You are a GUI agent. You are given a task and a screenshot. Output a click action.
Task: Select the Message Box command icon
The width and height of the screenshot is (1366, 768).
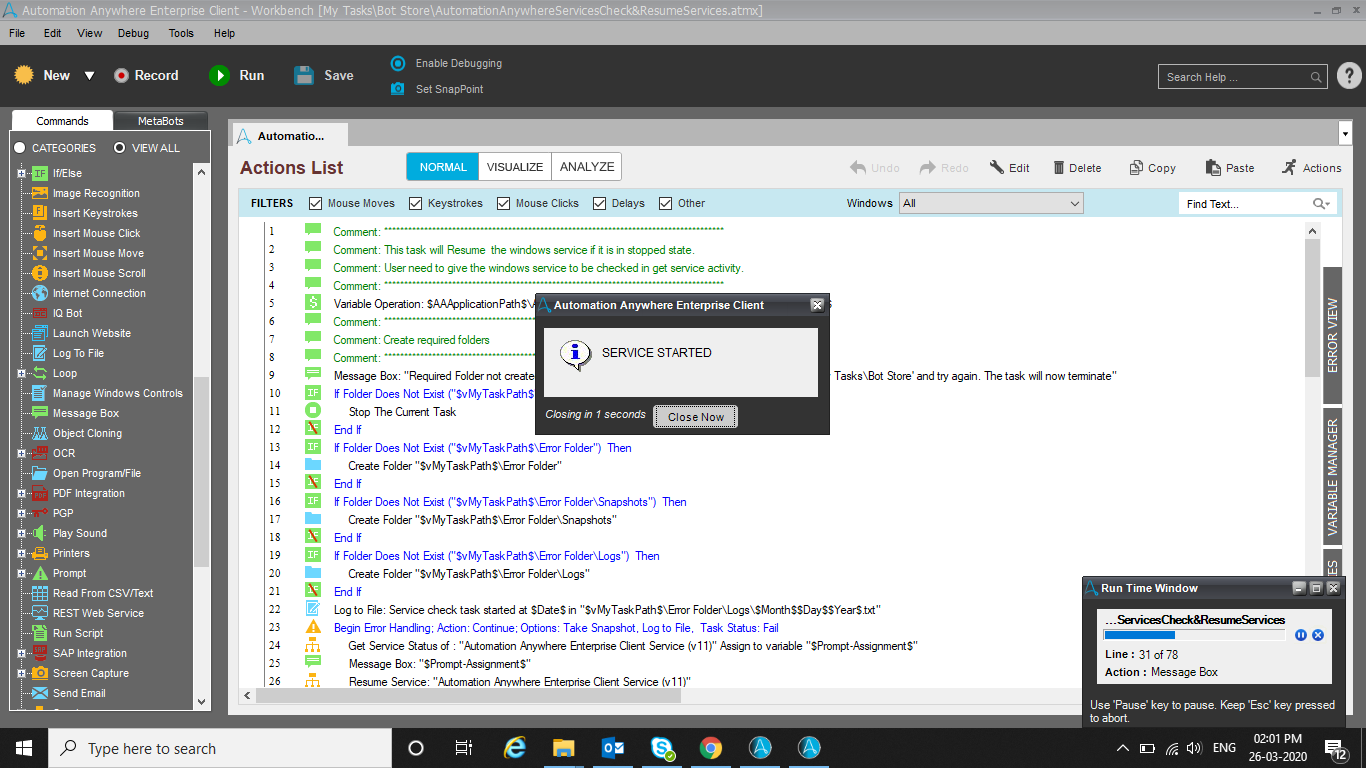[x=40, y=413]
